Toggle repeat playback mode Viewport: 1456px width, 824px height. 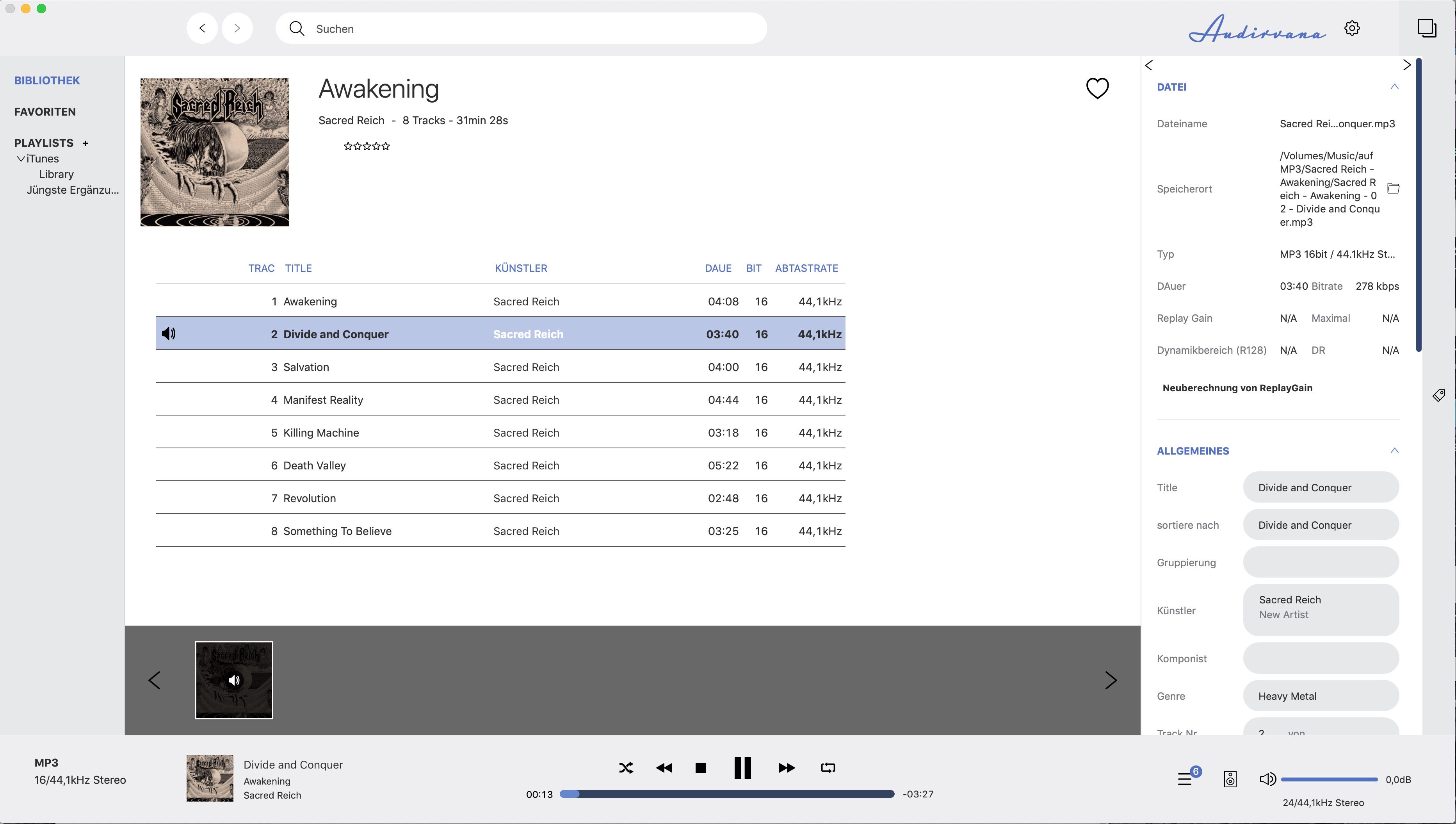[x=828, y=768]
